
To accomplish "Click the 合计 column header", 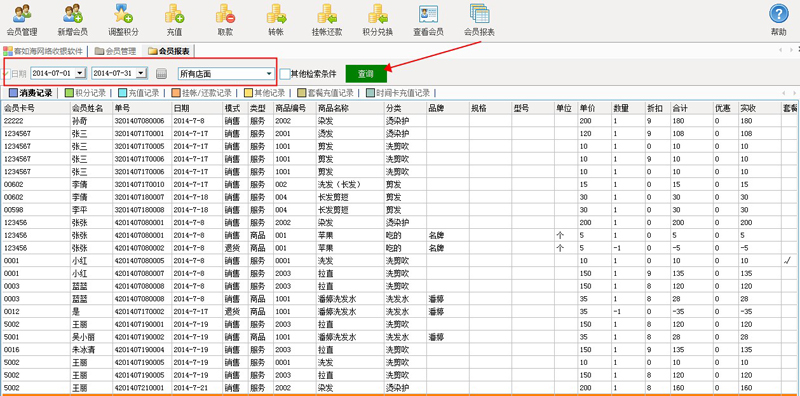I will tap(692, 108).
